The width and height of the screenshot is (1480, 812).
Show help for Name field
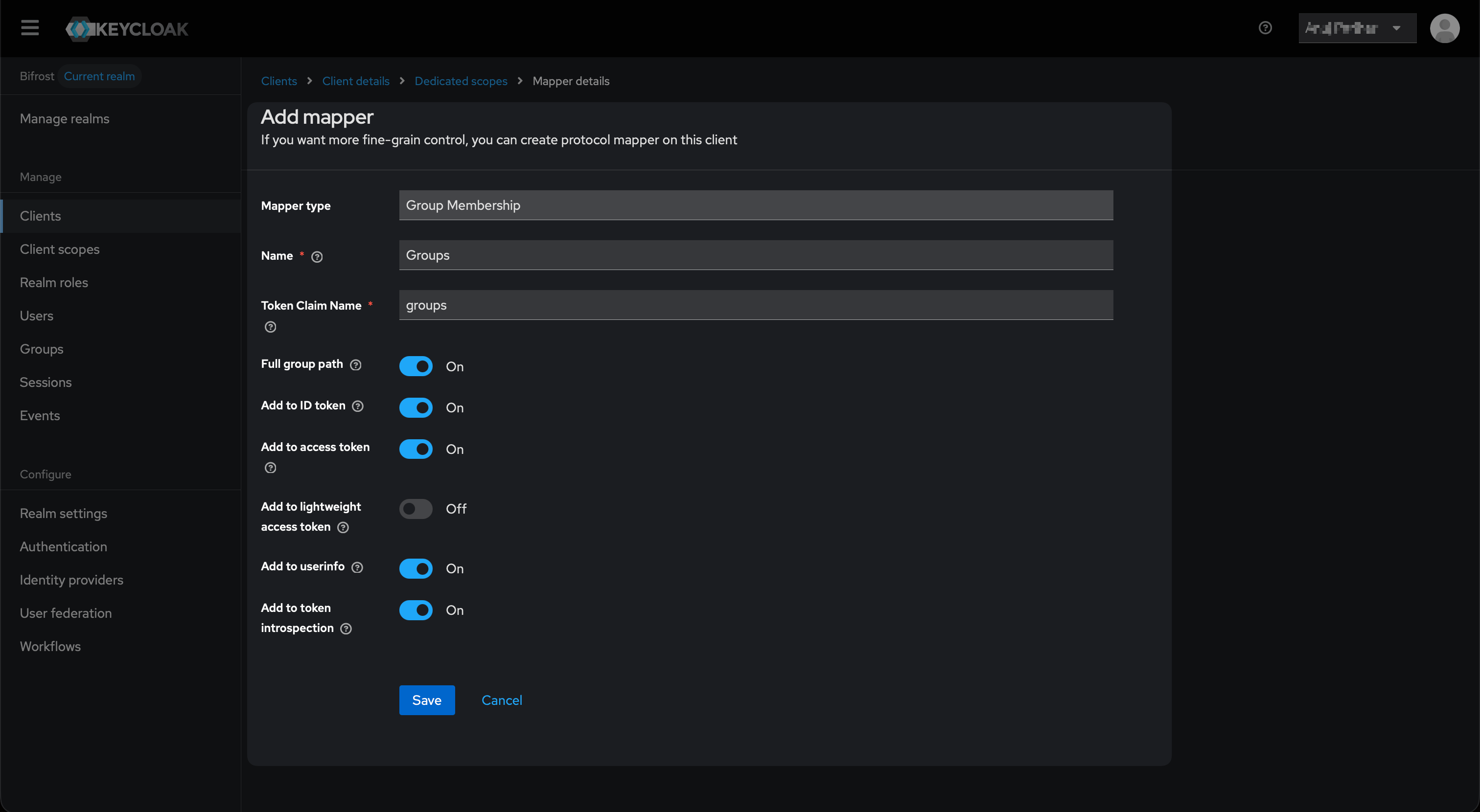317,257
